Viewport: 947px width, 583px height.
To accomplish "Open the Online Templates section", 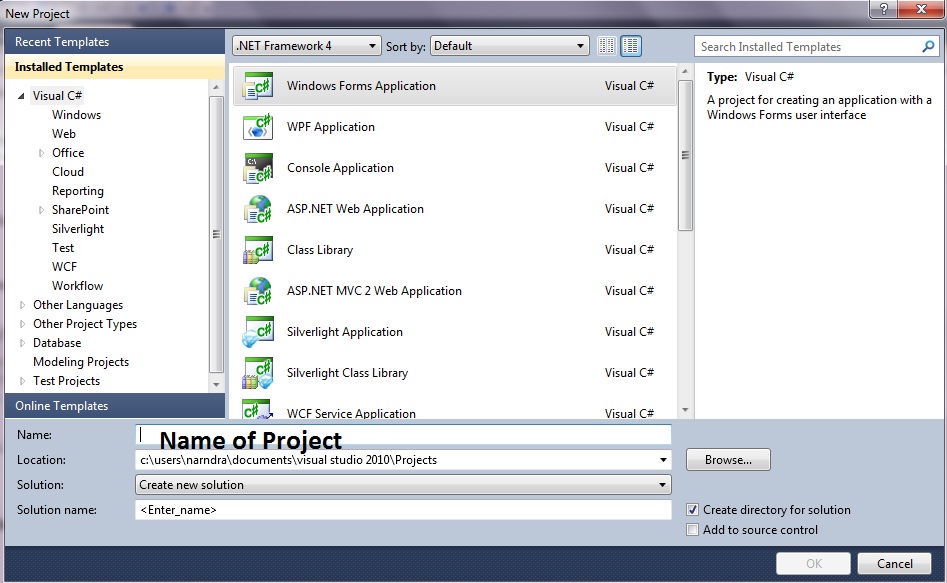I will click(x=115, y=406).
